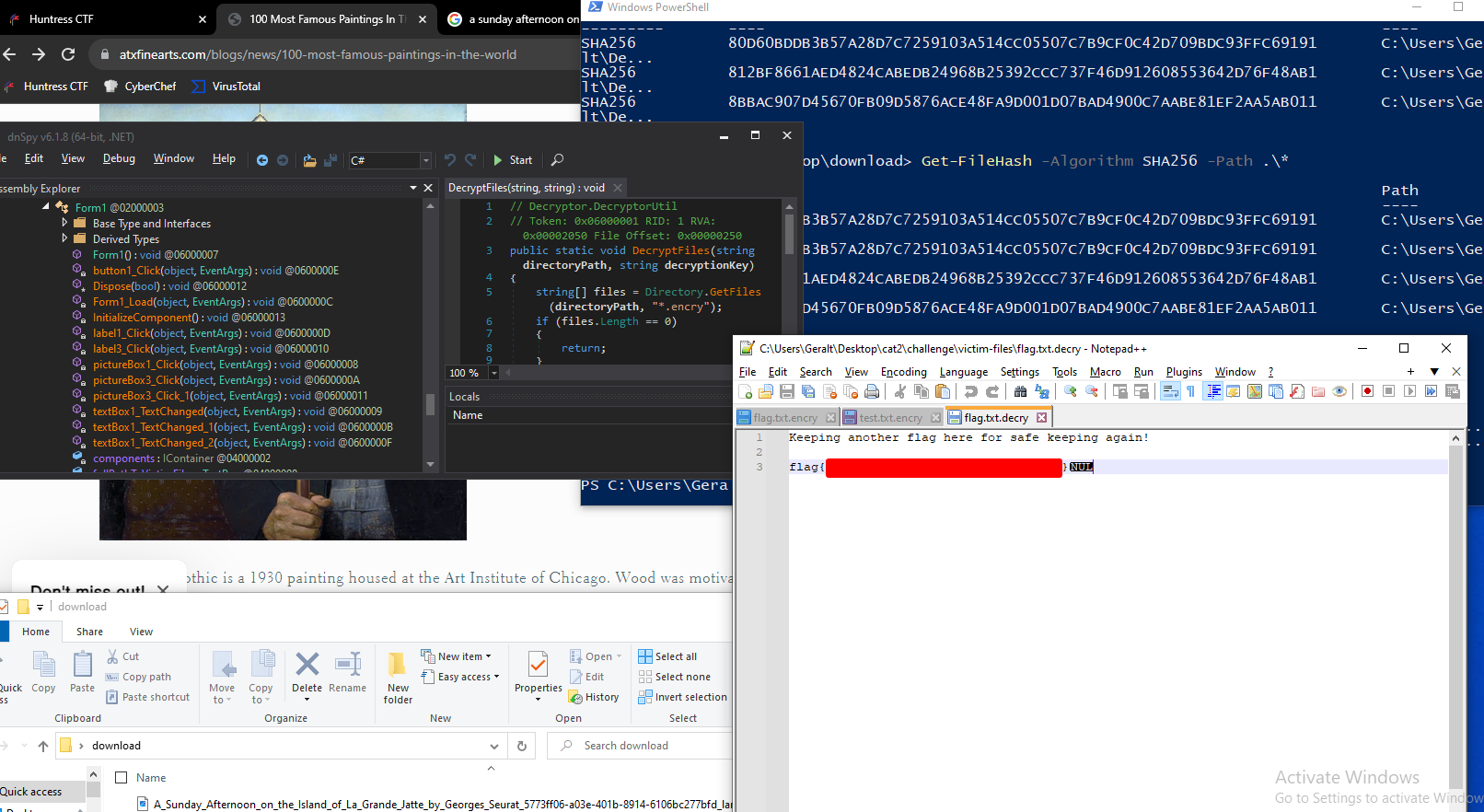This screenshot has height=812, width=1484.
Task: Click dnSpy Open file icon
Action: point(309,160)
